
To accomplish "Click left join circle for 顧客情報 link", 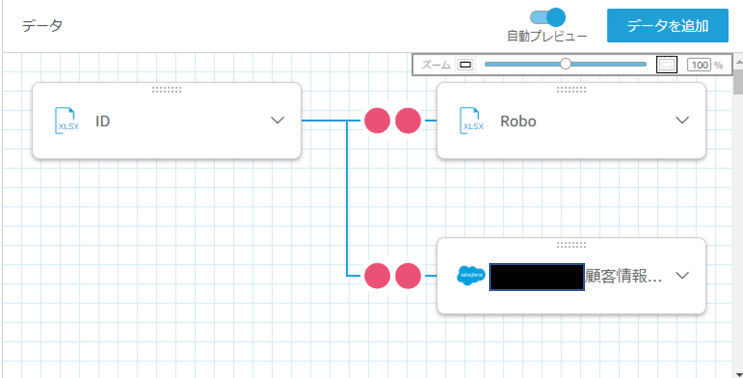I will [377, 276].
